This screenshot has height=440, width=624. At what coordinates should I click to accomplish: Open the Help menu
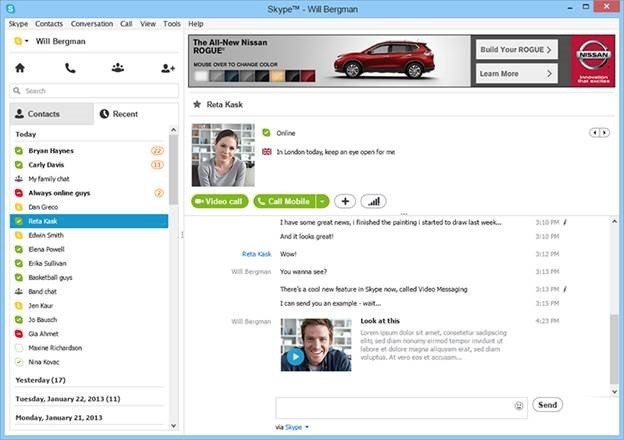[196, 24]
